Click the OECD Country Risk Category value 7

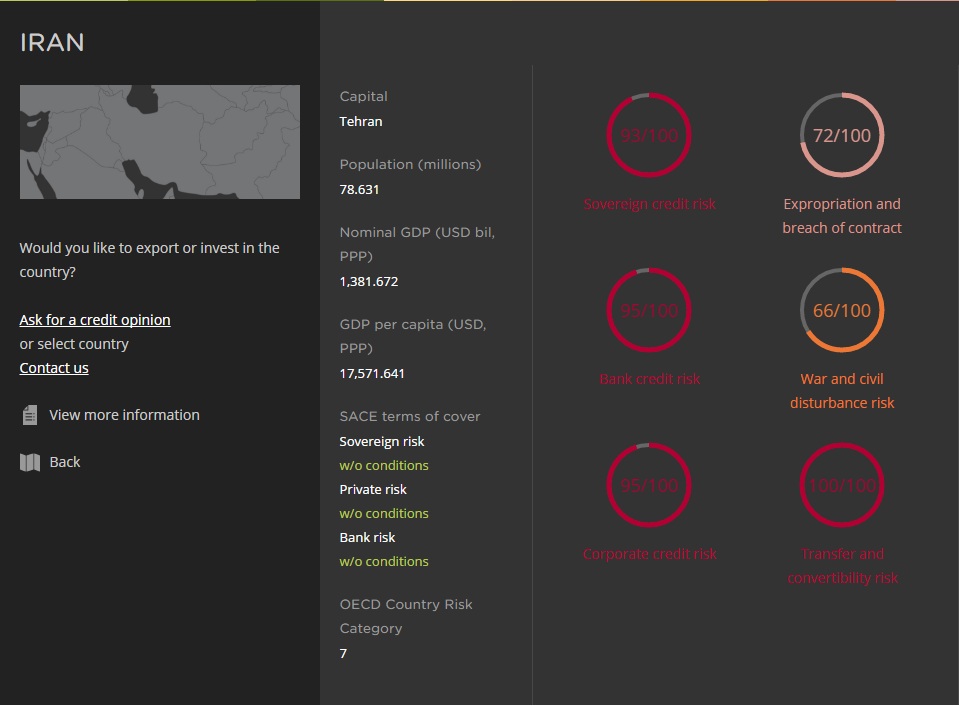pos(344,654)
